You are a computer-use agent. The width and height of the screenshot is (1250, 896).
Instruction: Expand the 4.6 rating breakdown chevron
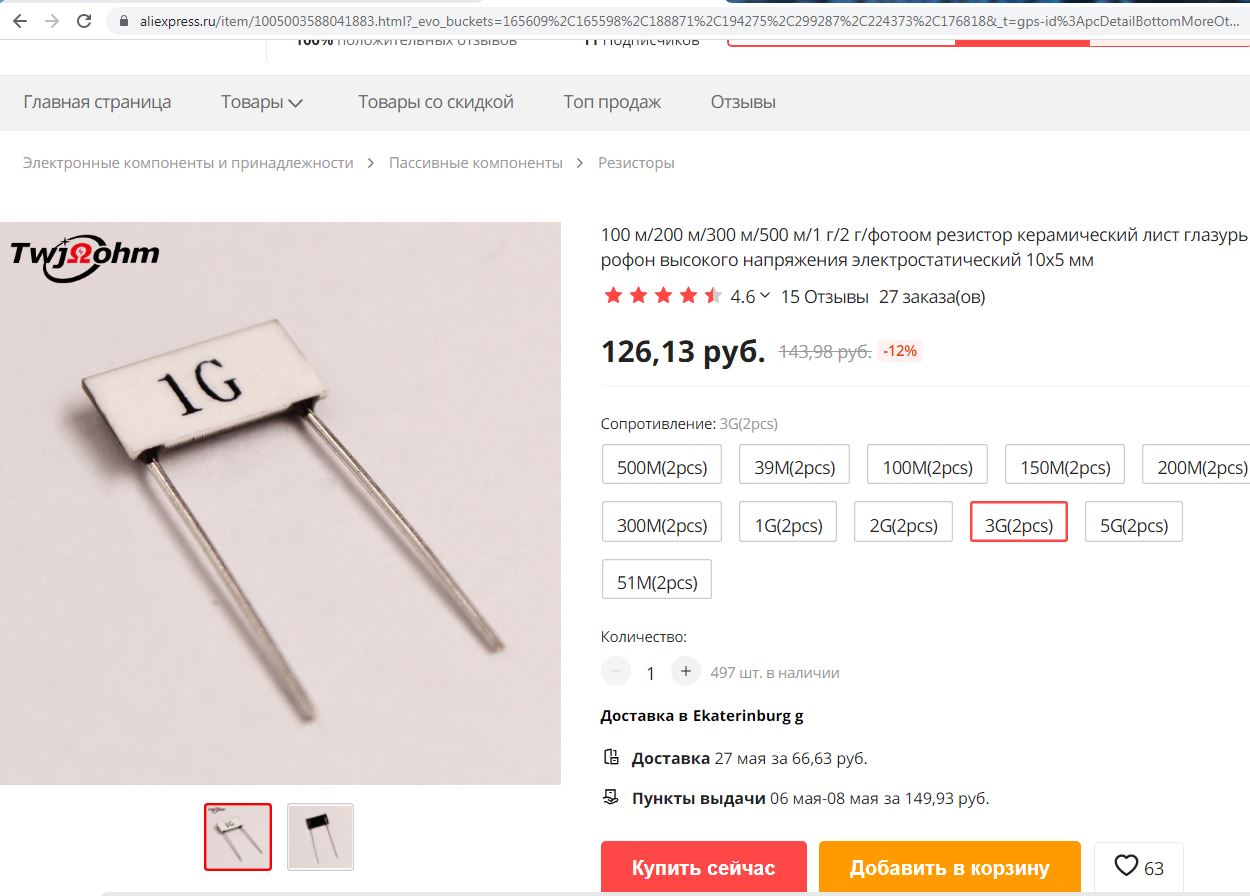pos(765,295)
